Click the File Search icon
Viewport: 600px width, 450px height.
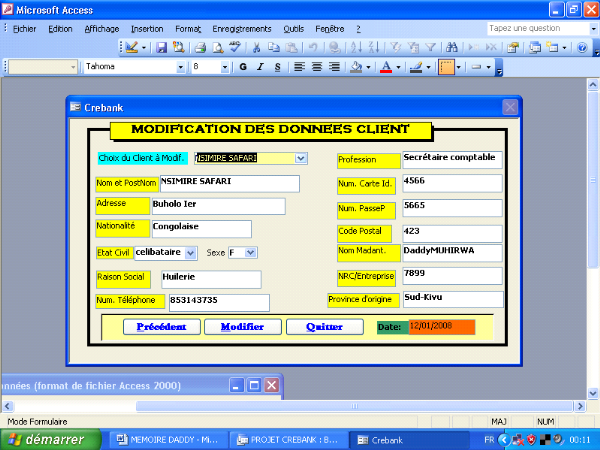[179, 47]
